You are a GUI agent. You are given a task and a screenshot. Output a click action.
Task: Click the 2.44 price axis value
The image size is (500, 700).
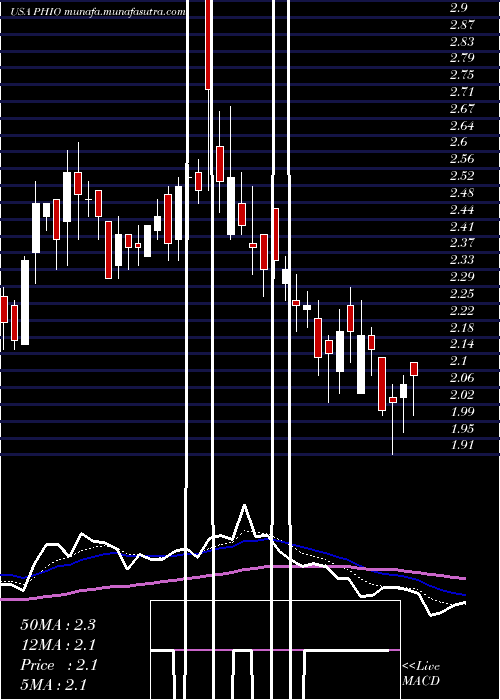coord(462,210)
